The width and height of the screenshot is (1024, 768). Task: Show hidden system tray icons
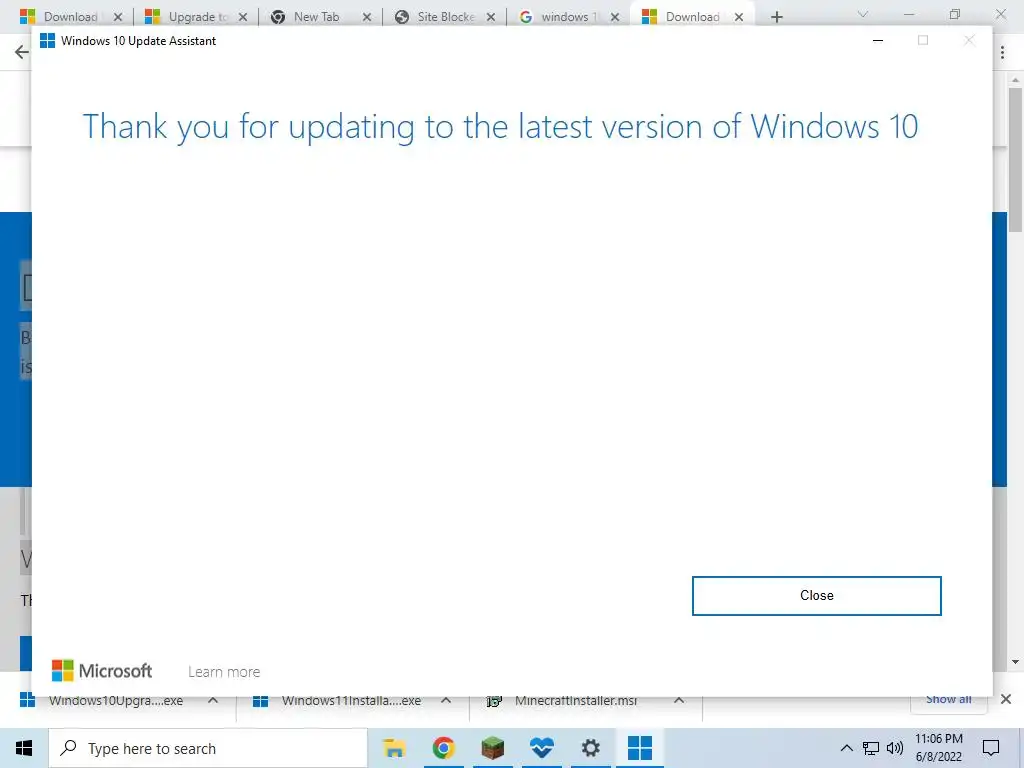(846, 748)
